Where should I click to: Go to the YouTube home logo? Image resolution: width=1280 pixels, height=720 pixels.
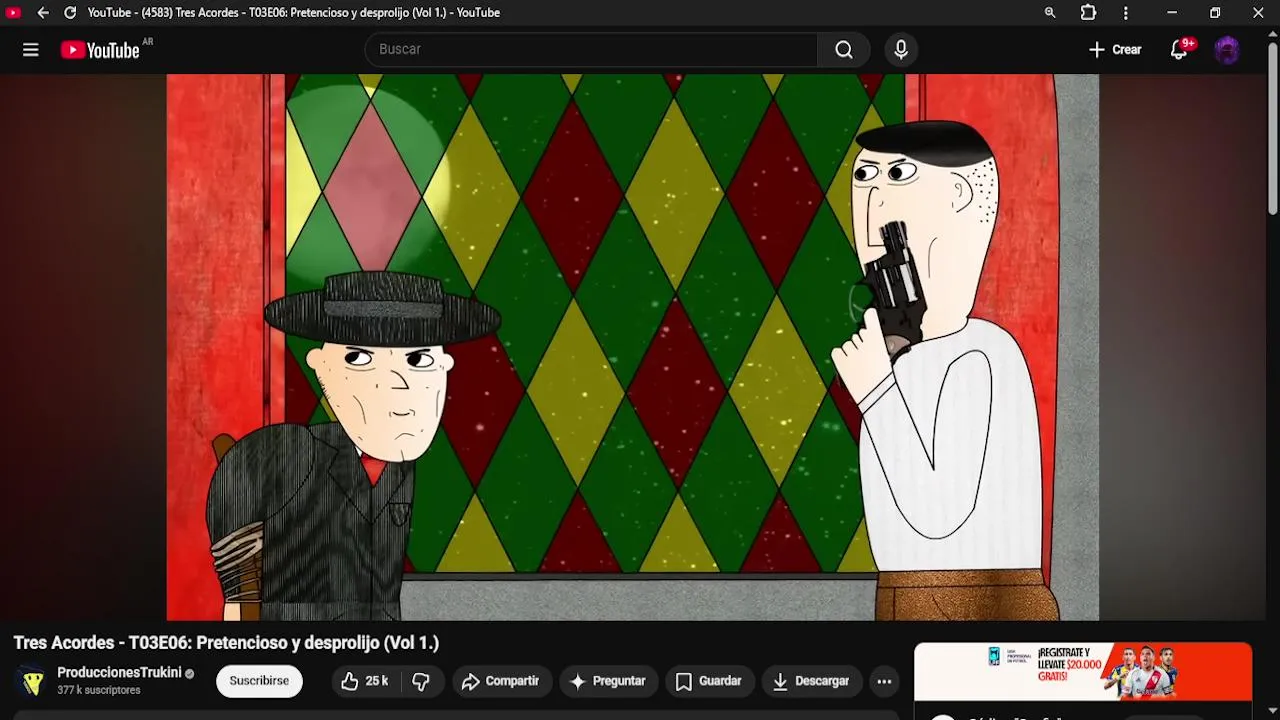(x=100, y=50)
